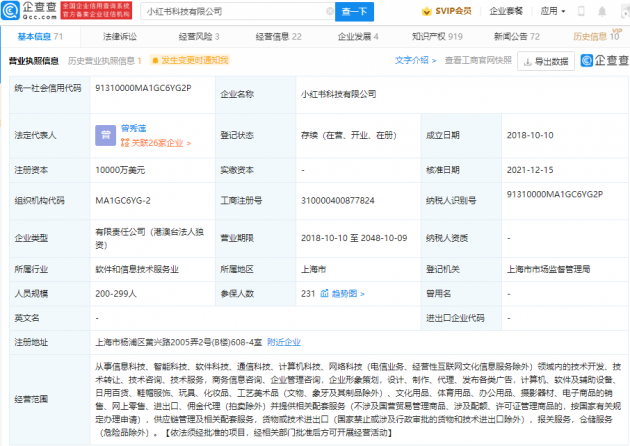Click the mobile phone icon in header
Screen dimensions: 630x446
[x=581, y=11]
